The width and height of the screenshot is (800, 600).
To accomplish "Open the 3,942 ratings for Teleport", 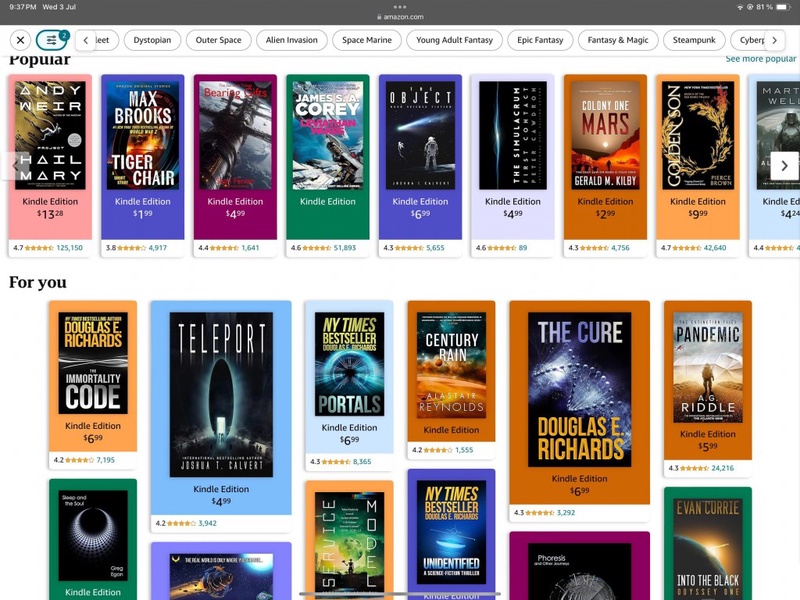I will [x=208, y=523].
